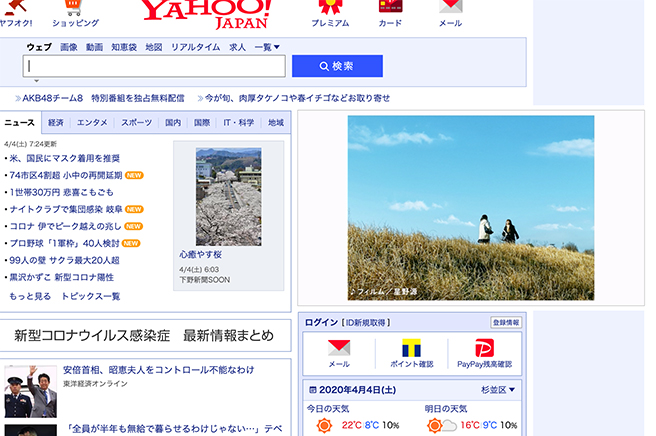Image resolution: width=656 pixels, height=436 pixels.
Task: Select the 地図 search tab
Action: pyautogui.click(x=154, y=47)
